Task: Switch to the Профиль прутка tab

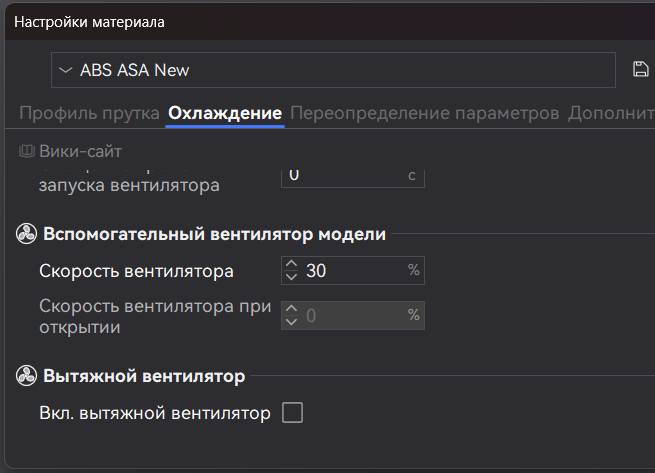Action: pyautogui.click(x=89, y=113)
